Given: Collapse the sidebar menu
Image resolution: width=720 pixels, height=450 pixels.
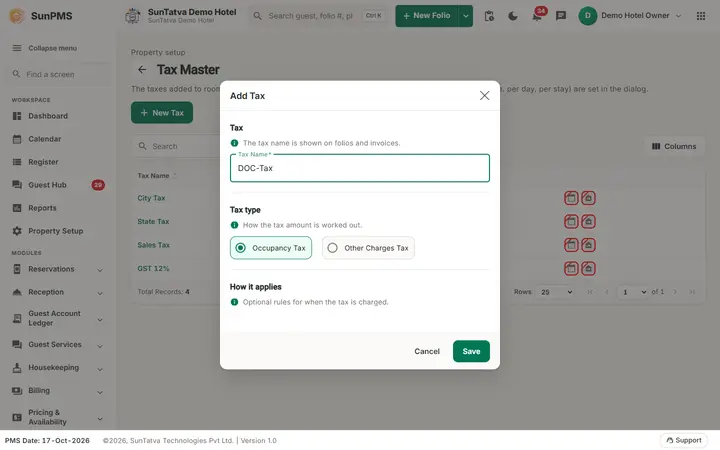Looking at the screenshot, I should [x=45, y=48].
